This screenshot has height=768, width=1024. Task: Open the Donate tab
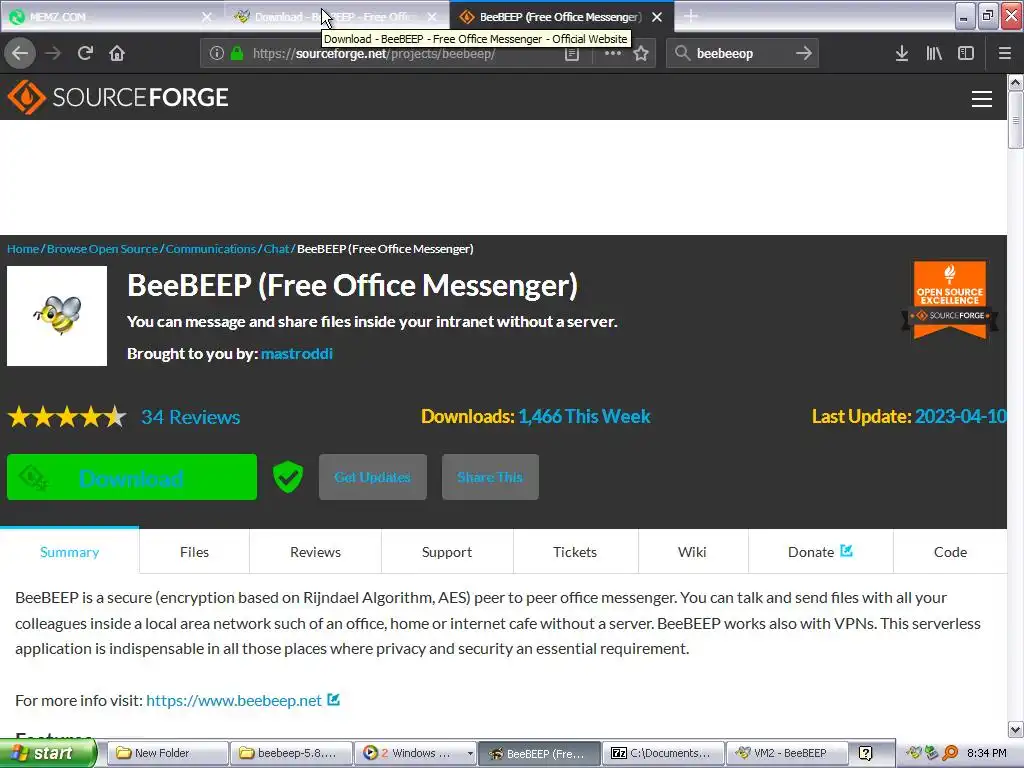[x=820, y=552]
